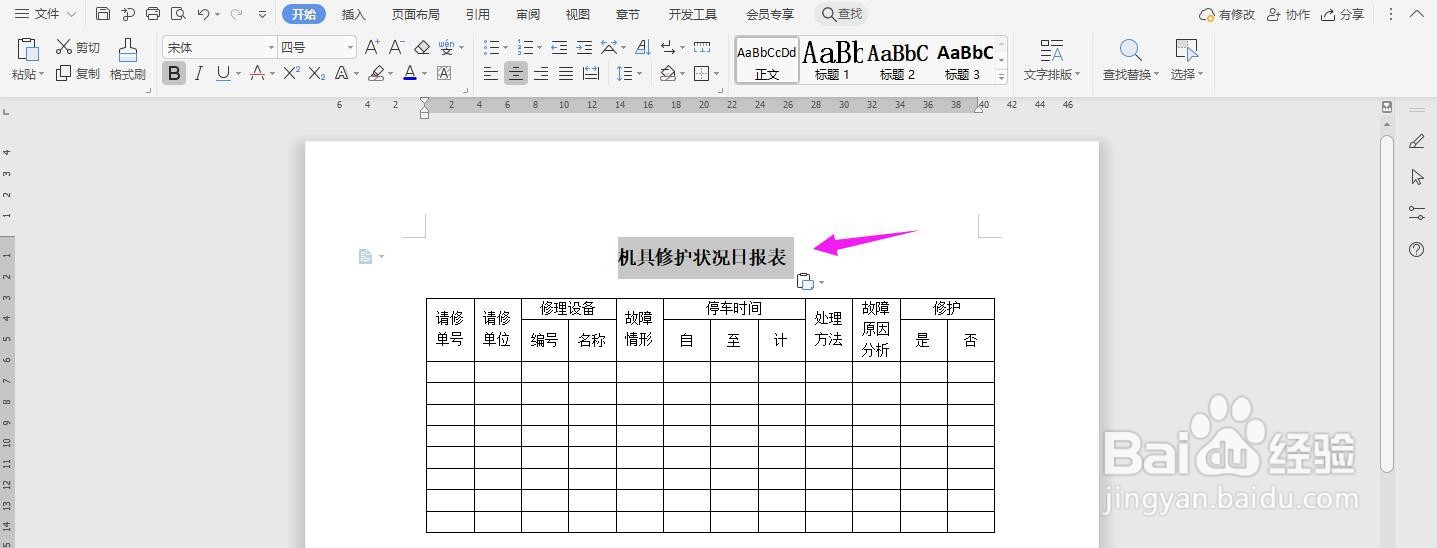Toggle Underline formatting
The width and height of the screenshot is (1437, 548).
pyautogui.click(x=223, y=73)
